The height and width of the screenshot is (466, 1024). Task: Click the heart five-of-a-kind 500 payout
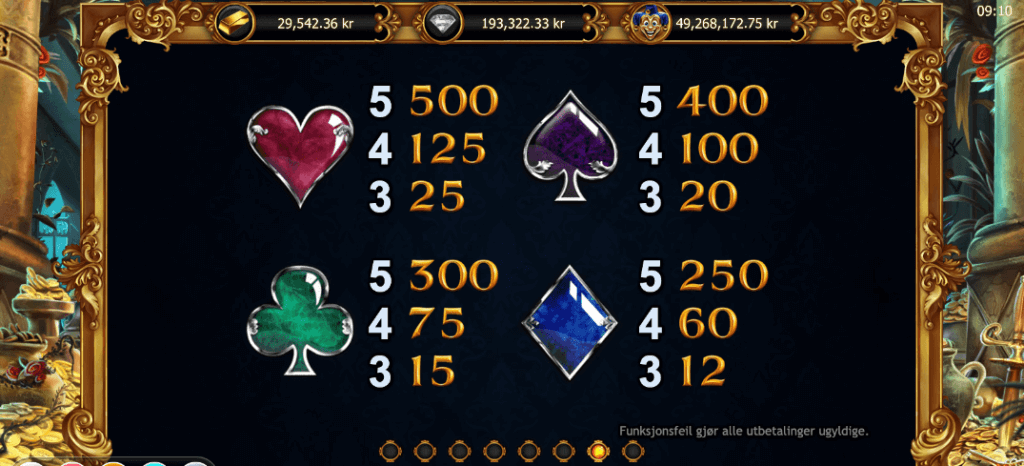[453, 102]
